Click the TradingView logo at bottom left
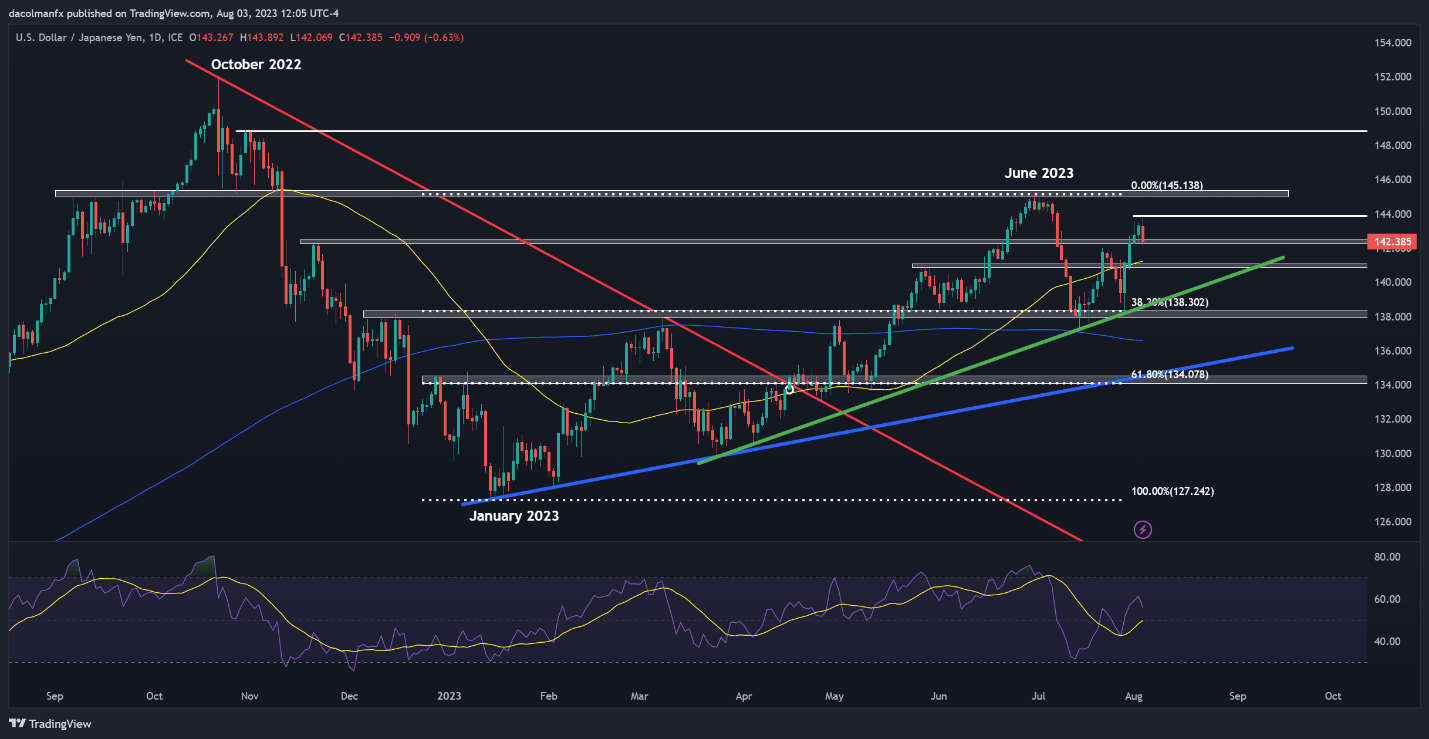 50,723
